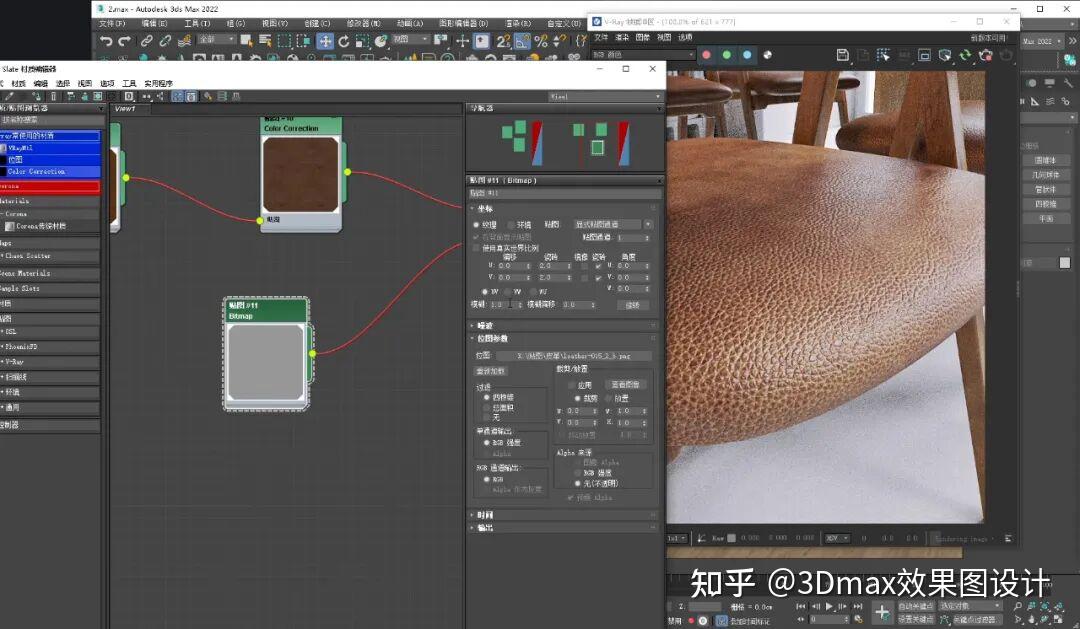Click the wrench Utilities tab icon
The height and width of the screenshot is (629, 1080).
click(1067, 83)
